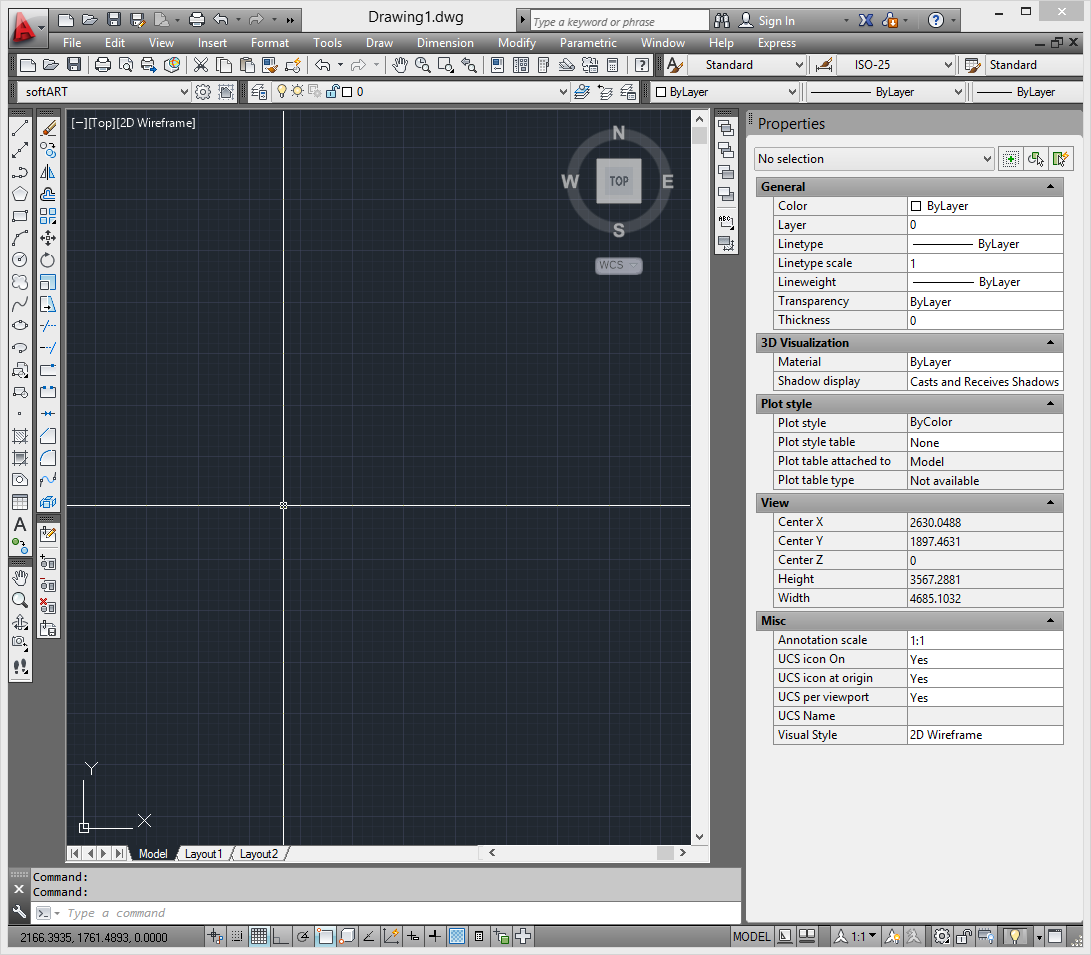This screenshot has height=955, width=1091.
Task: Select the Move modify tool
Action: pyautogui.click(x=48, y=238)
